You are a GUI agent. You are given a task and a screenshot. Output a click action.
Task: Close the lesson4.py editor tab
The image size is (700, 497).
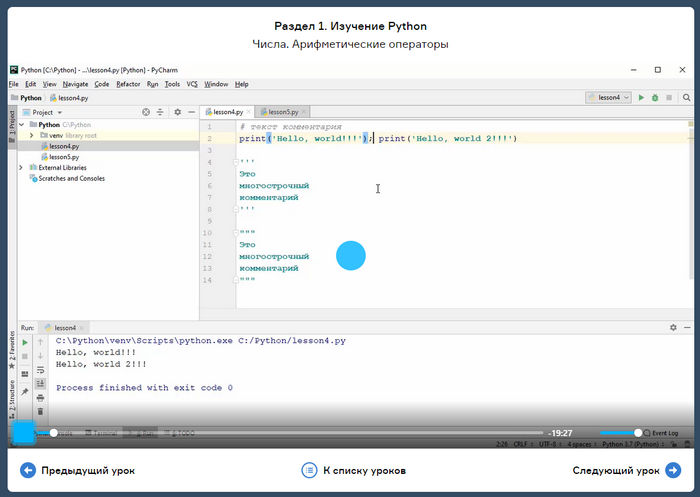coord(249,112)
